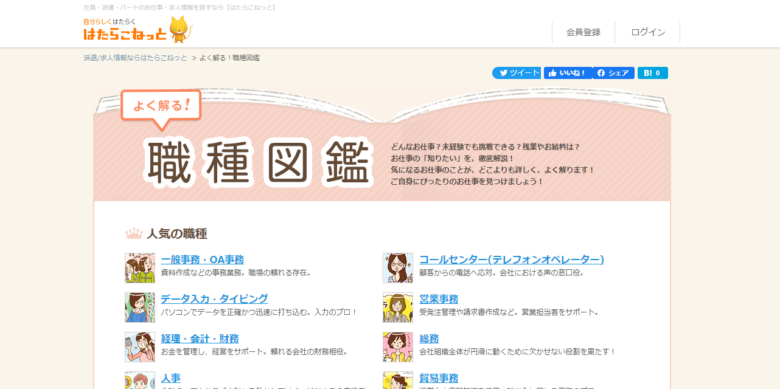This screenshot has height=389, width=780.
Task: Click the cat mascot icon
Action: click(181, 29)
